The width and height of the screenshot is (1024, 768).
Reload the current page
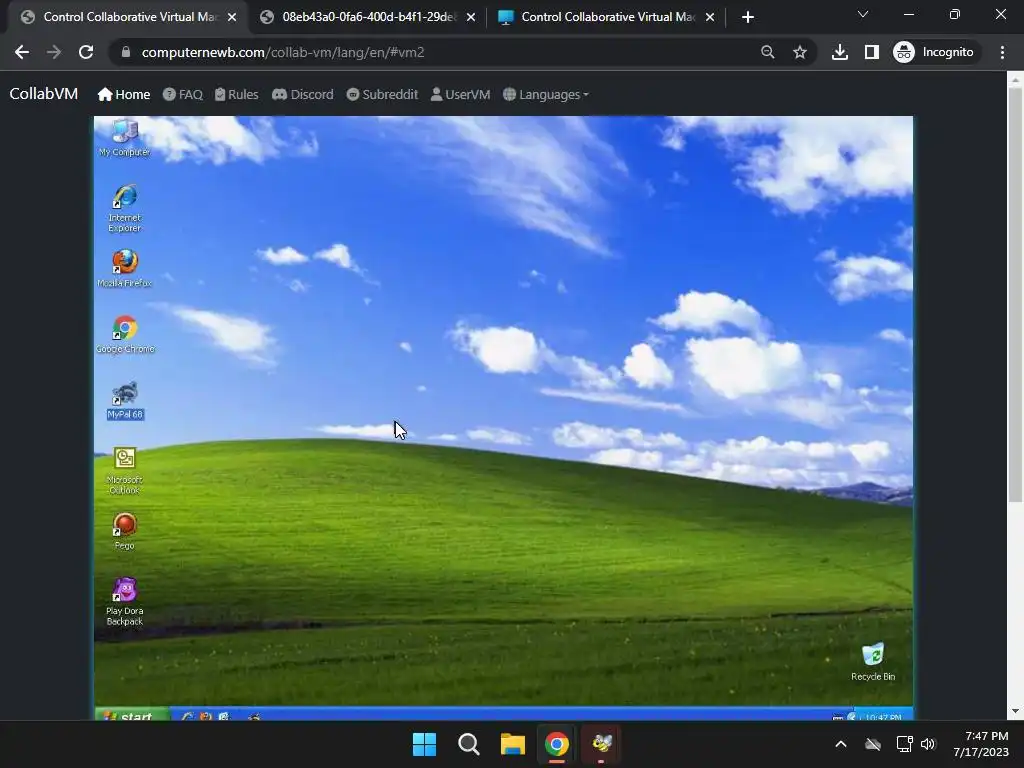point(86,52)
